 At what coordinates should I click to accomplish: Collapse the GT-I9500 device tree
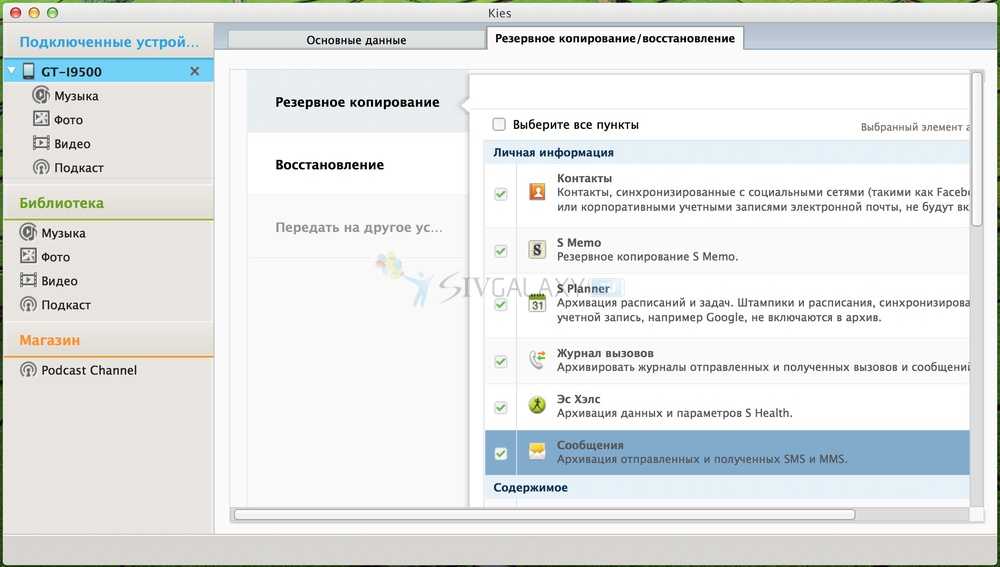[12, 71]
